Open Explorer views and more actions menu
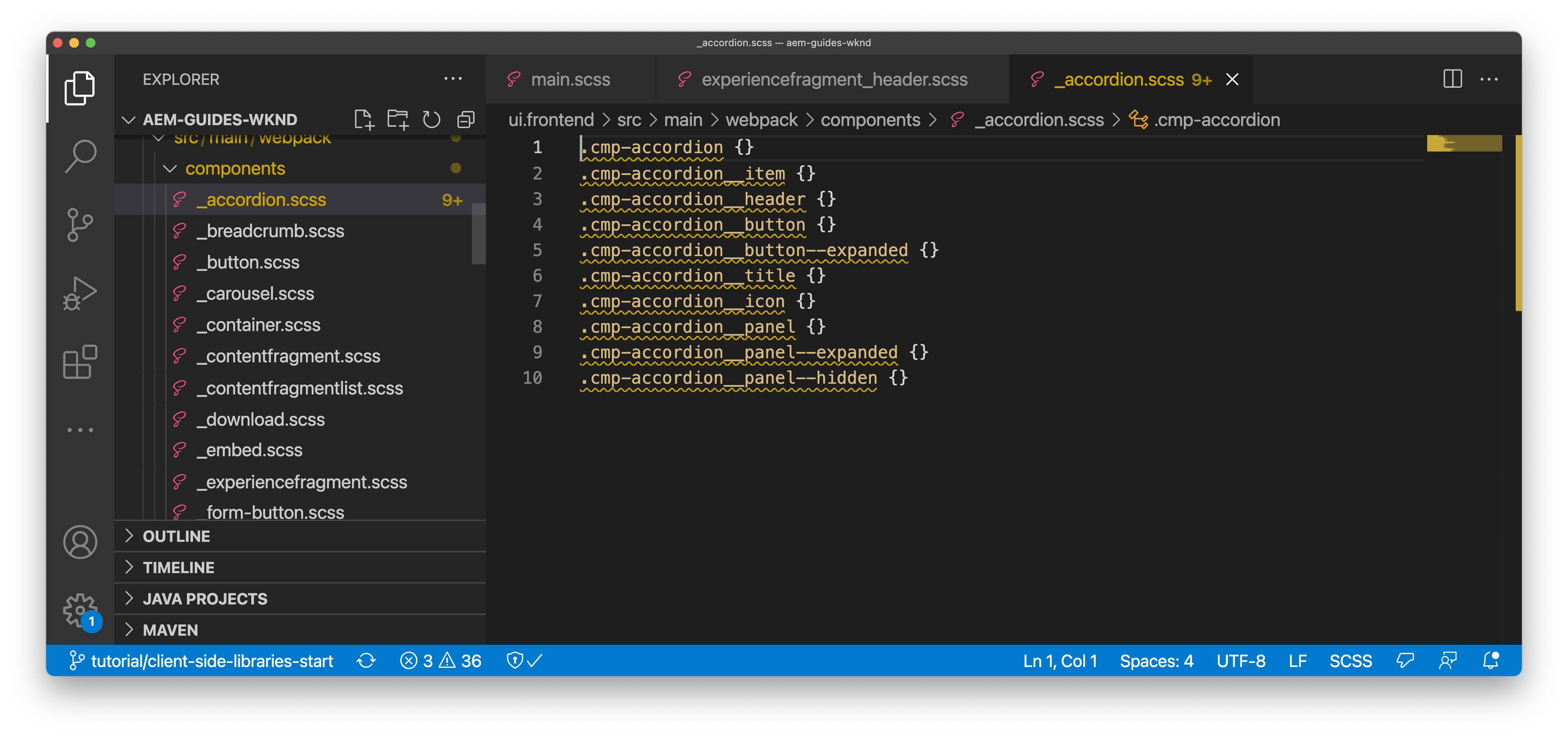This screenshot has width=1568, height=737. 453,79
